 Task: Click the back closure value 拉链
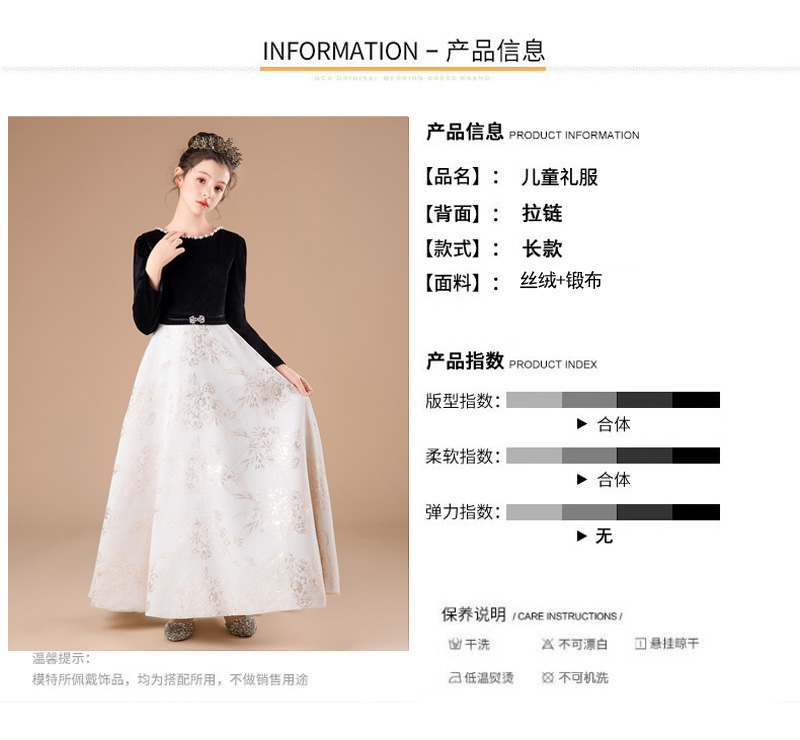[x=542, y=213]
